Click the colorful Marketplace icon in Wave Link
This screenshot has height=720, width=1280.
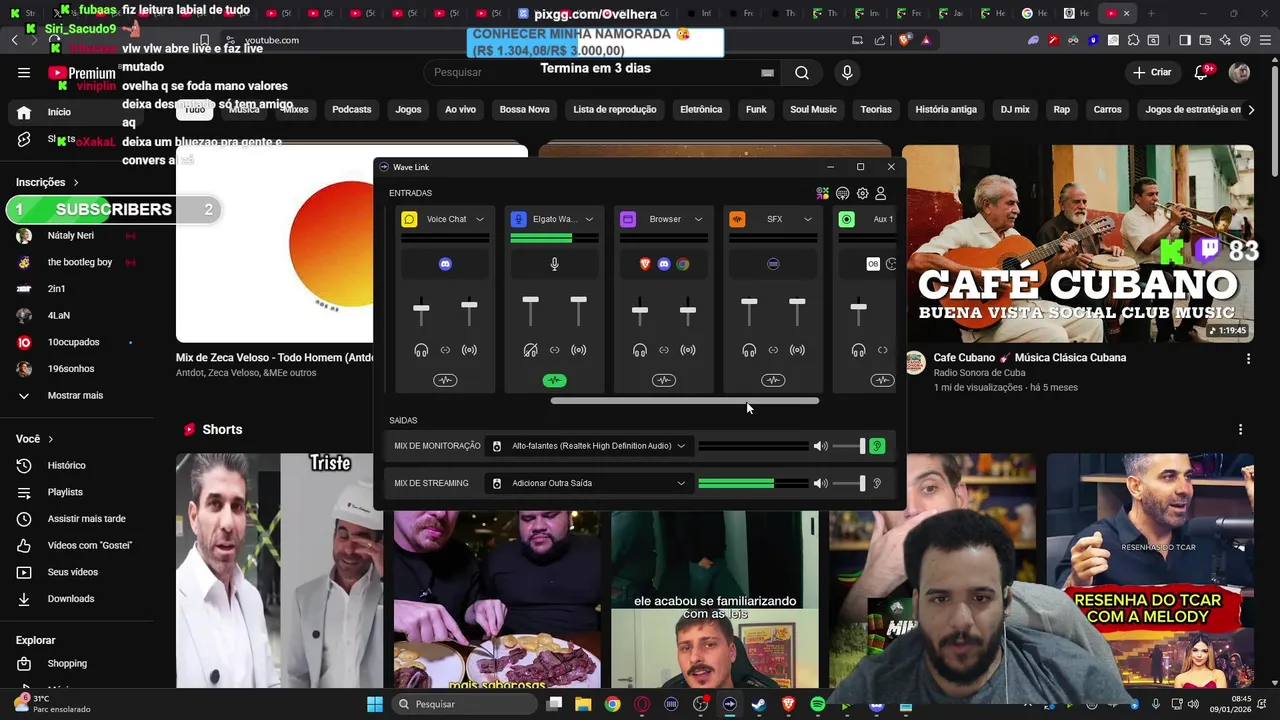pos(822,193)
